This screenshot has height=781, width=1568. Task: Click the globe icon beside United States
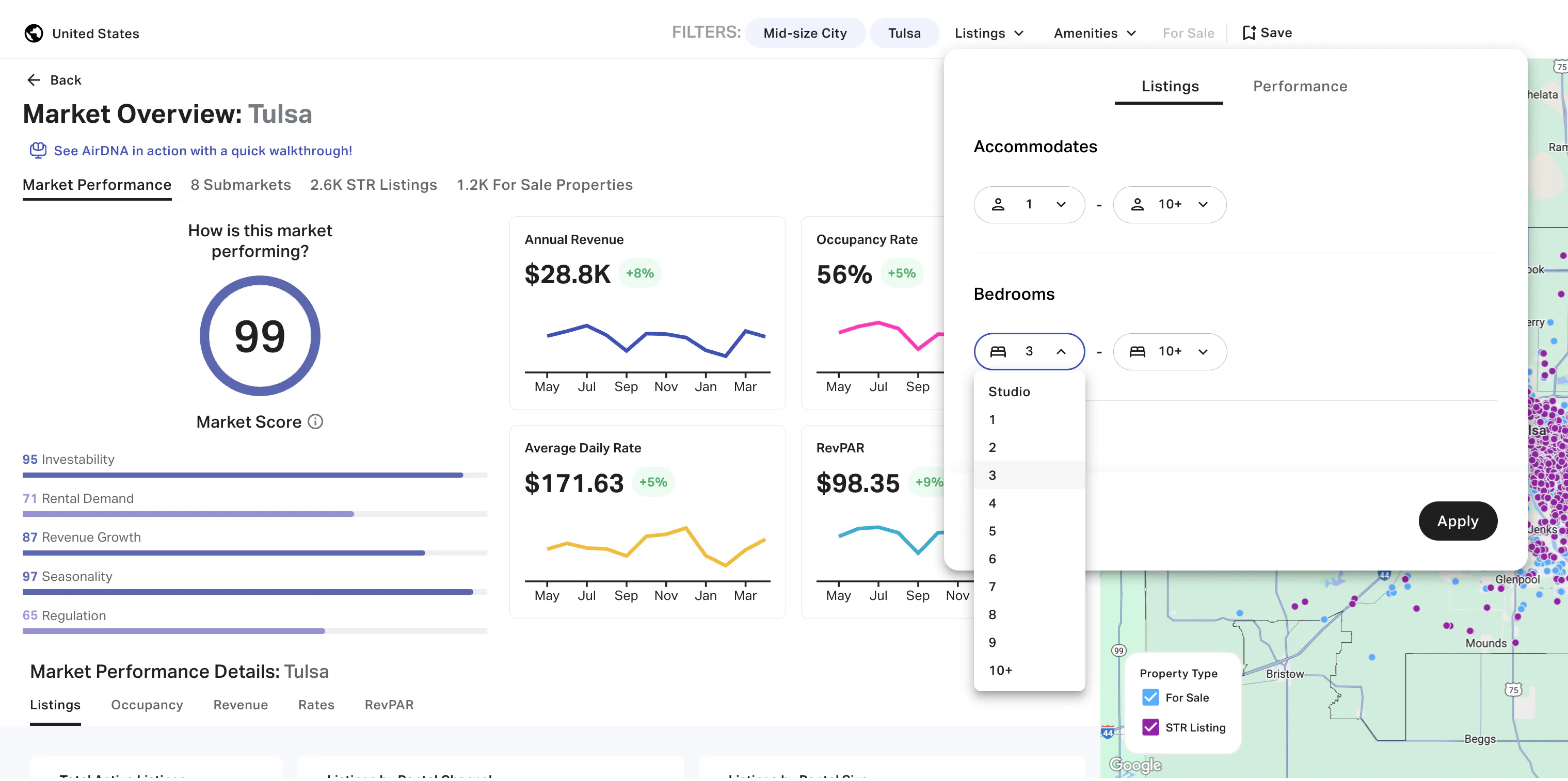pyautogui.click(x=34, y=34)
